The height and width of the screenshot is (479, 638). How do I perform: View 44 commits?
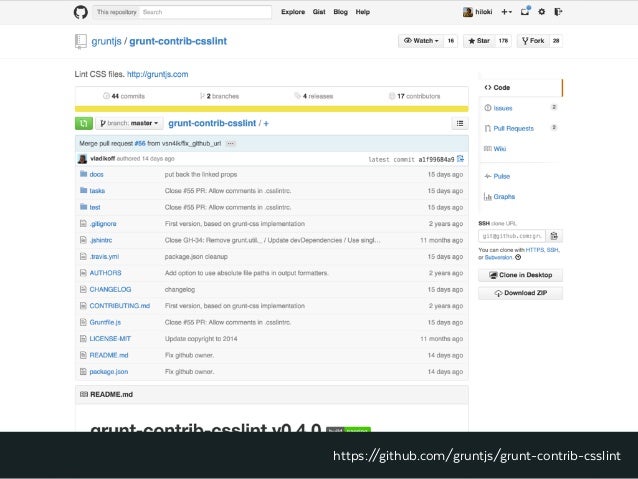[124, 96]
